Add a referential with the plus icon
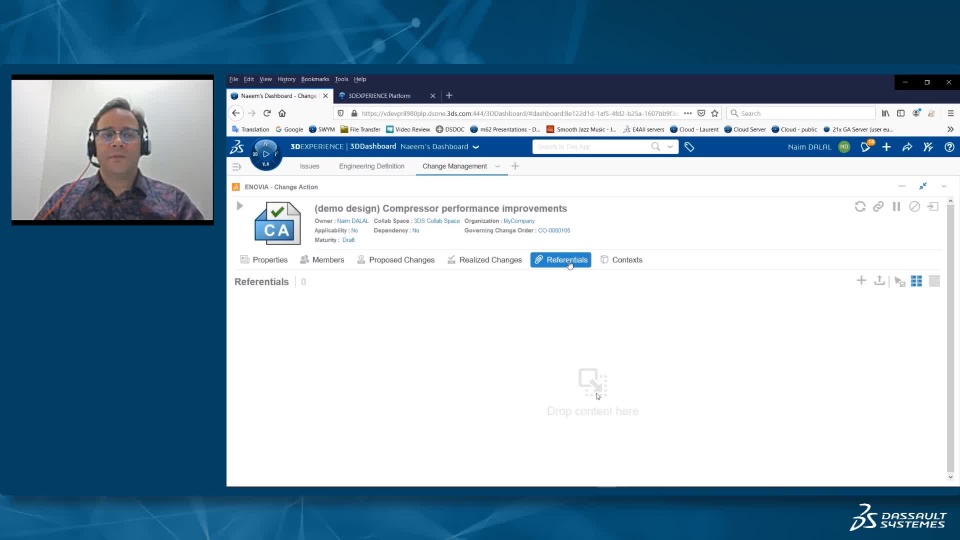 tap(861, 280)
